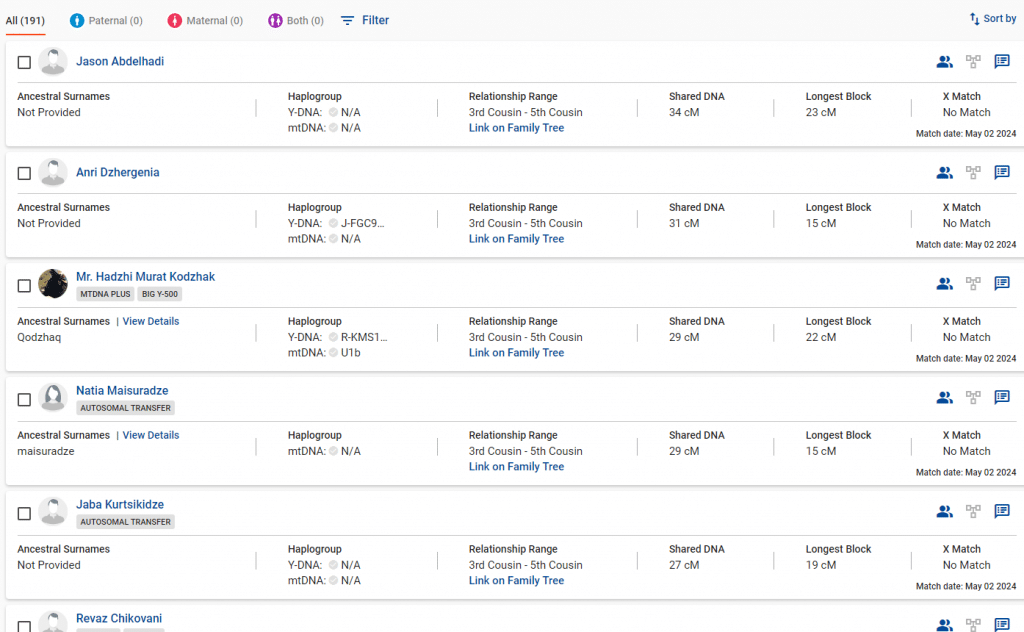Screen dimensions: 1024x632
Task: Tick the checkbox for Natia Maisuradze
Action: 24,400
